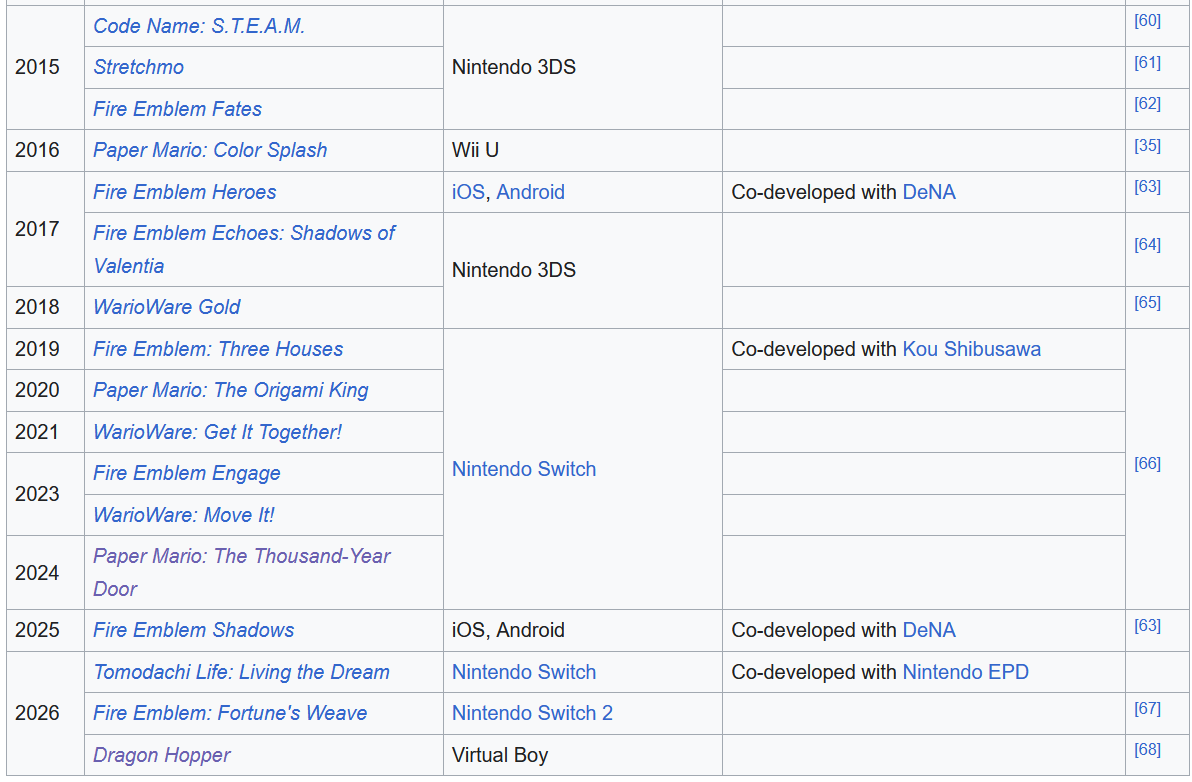1192x782 pixels.
Task: Jump to citation [66]
Action: coord(1147,464)
